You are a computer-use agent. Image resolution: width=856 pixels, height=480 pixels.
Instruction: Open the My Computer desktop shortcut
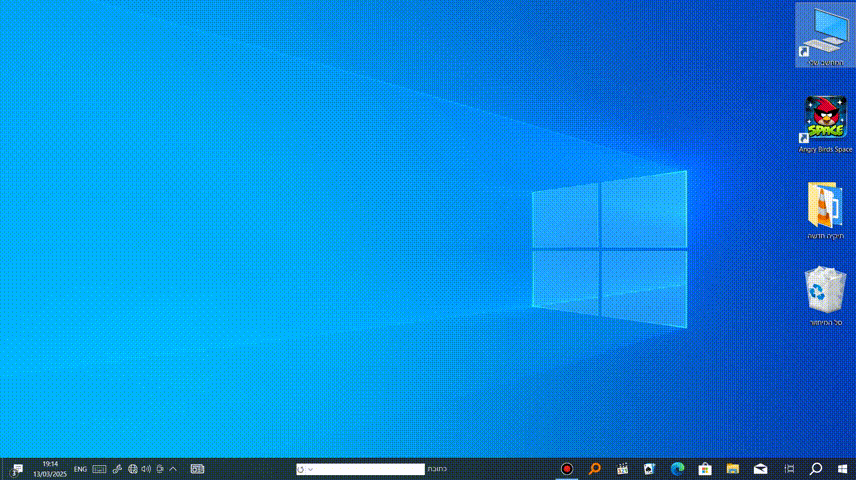[x=825, y=35]
